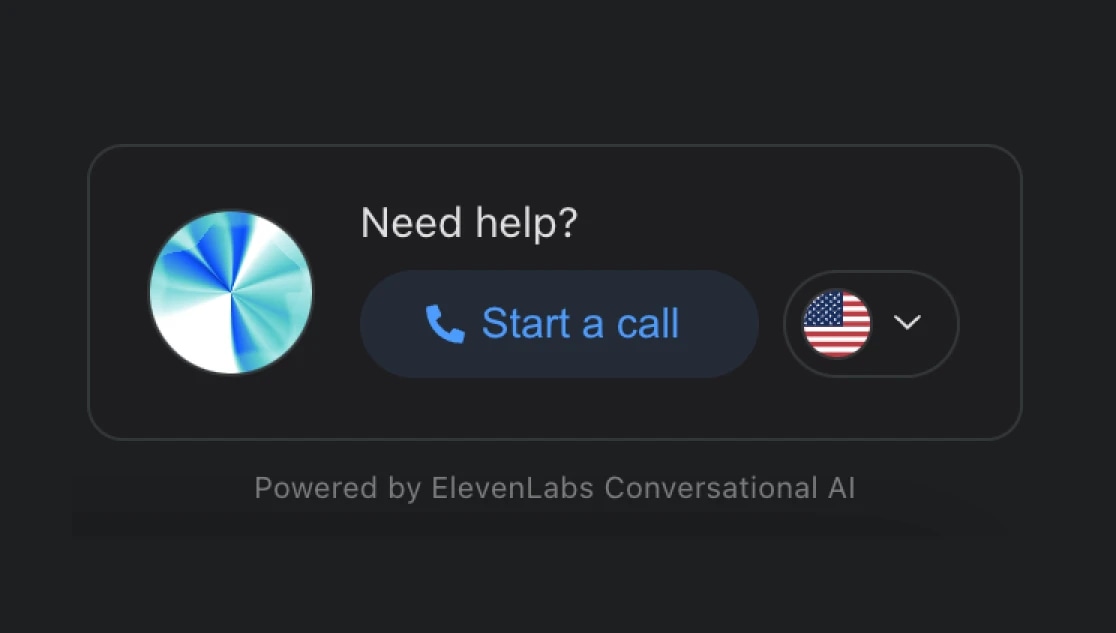
Task: Start a call with the assistant
Action: click(x=559, y=324)
